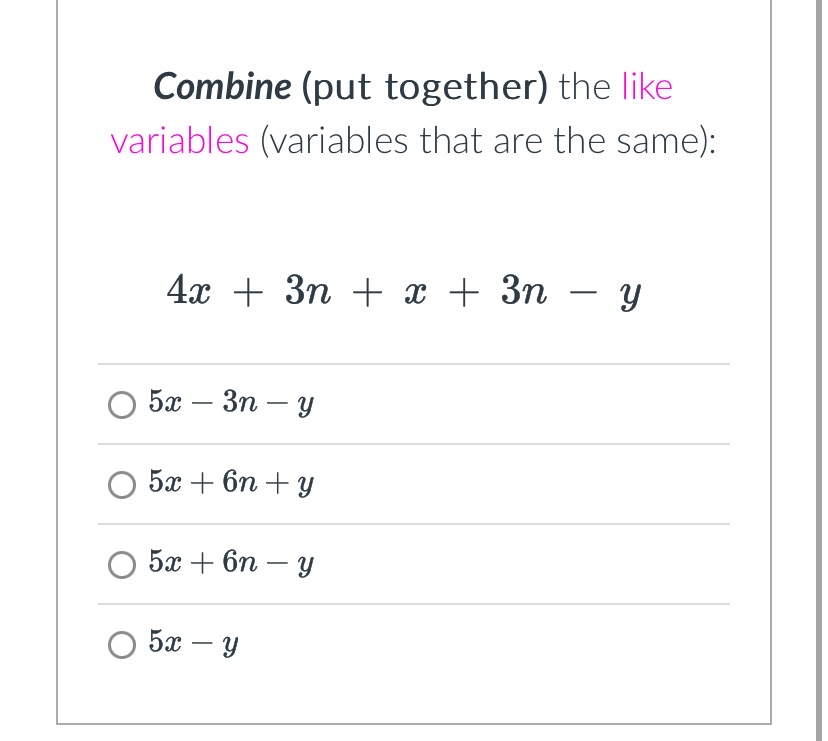Click the lone x term in the expression
Screen dimensions: 828x741
tap(415, 293)
